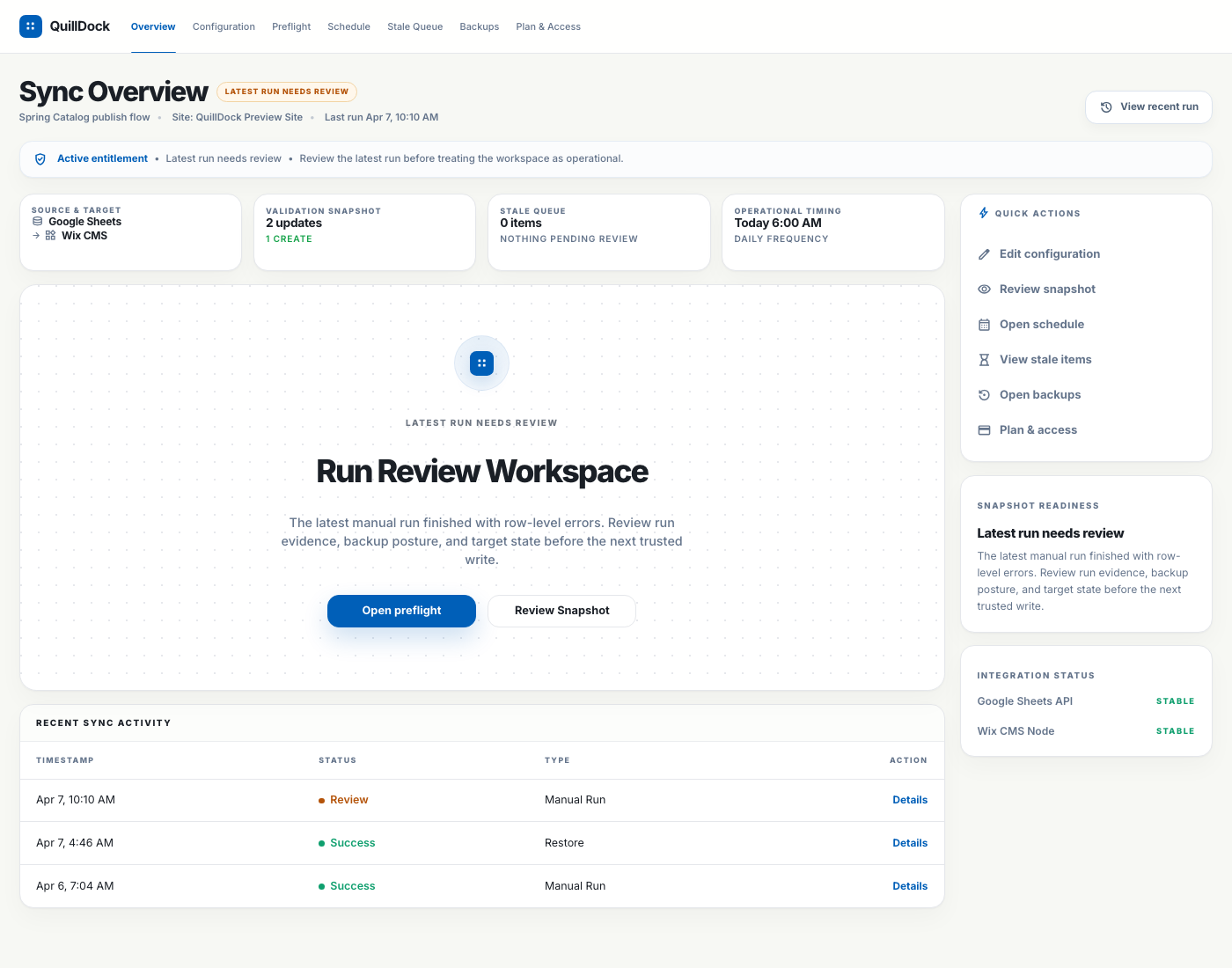1232x968 pixels.
Task: Click the card icon for Plan & access
Action: [x=984, y=430]
